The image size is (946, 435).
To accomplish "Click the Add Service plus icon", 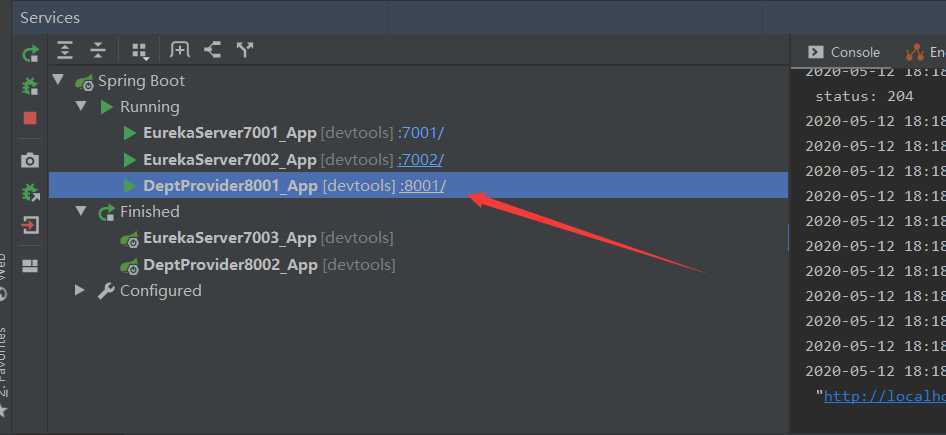I will coord(180,50).
